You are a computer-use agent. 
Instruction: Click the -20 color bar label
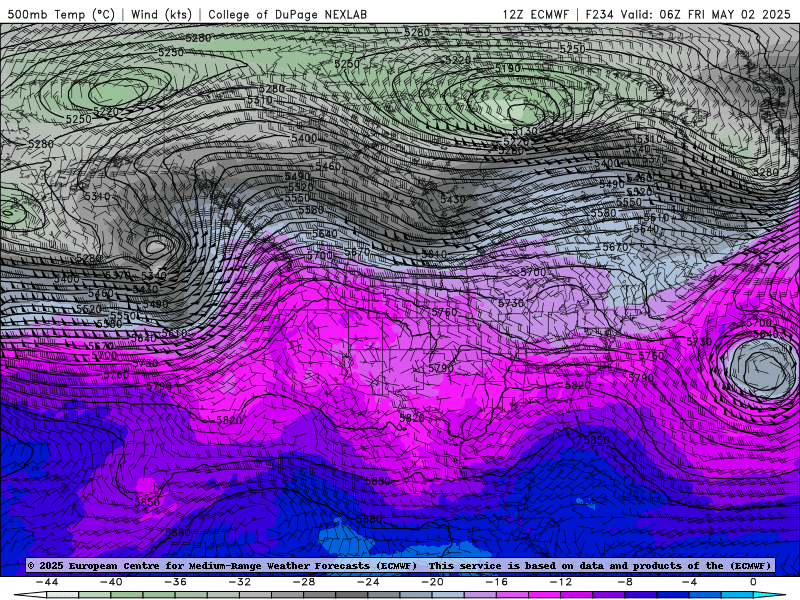[432, 582]
